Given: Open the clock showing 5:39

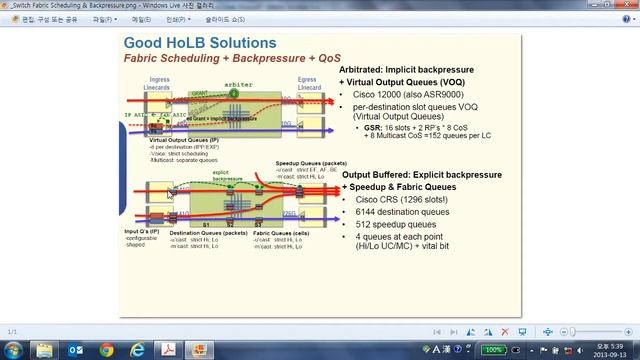Looking at the screenshot, I should click(x=610, y=350).
